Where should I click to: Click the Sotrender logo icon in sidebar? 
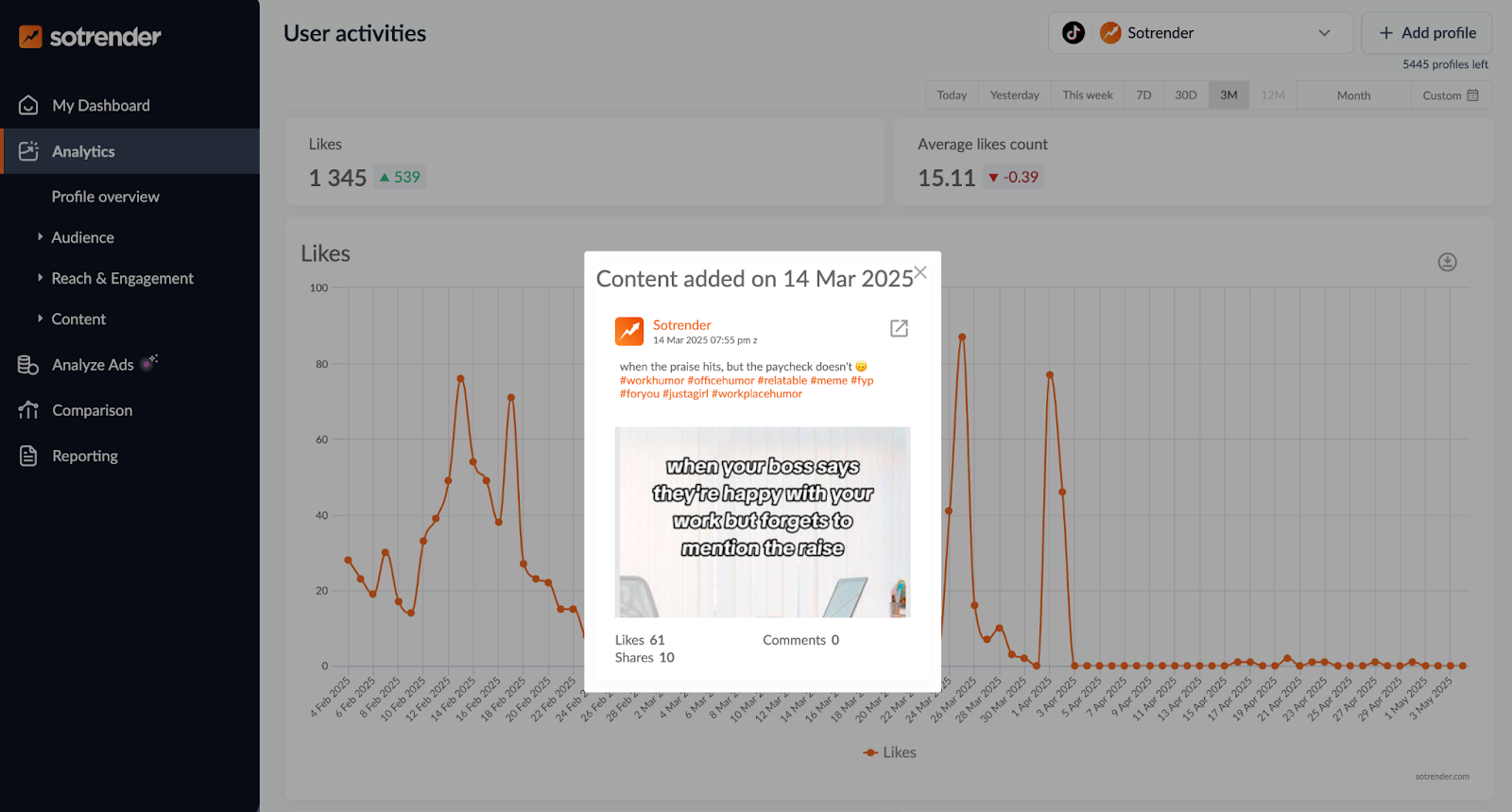tap(30, 37)
